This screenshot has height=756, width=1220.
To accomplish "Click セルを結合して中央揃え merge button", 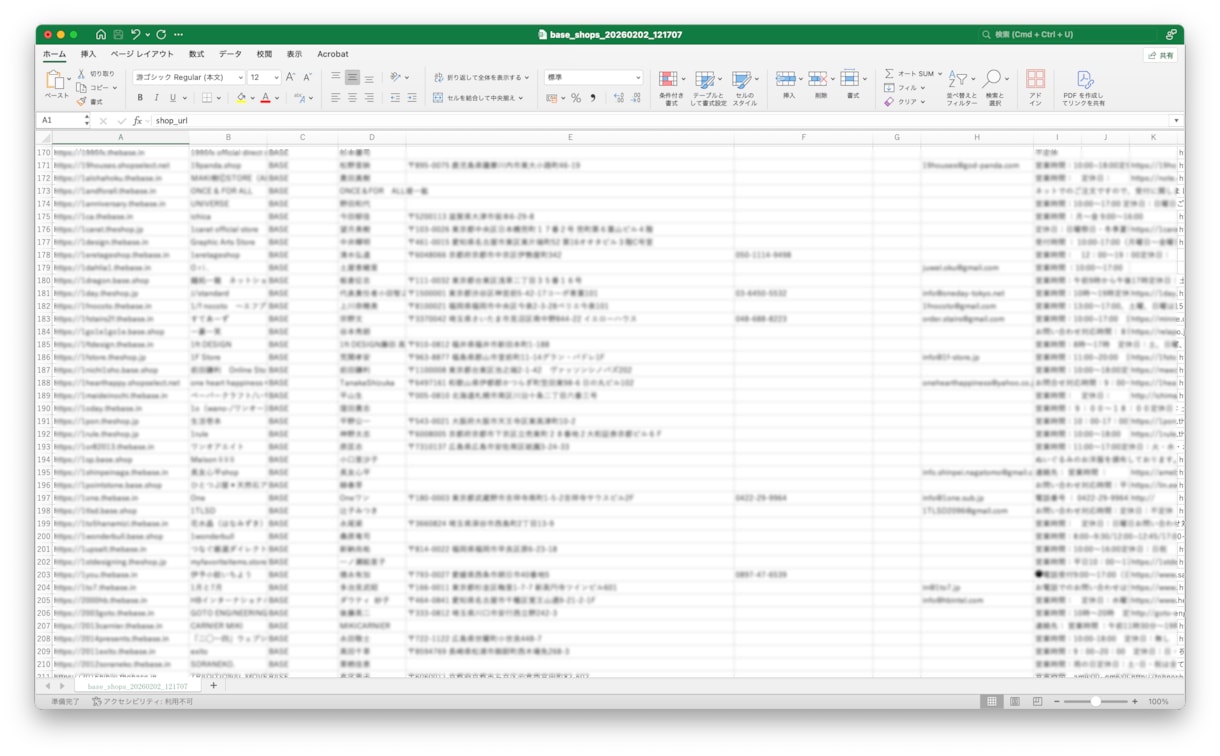I will pyautogui.click(x=478, y=98).
